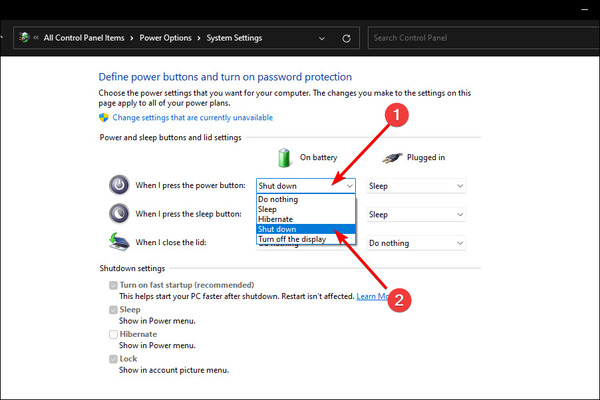Navigate to All Control Panel Items breadcrumb
The height and width of the screenshot is (400, 600).
coord(84,38)
